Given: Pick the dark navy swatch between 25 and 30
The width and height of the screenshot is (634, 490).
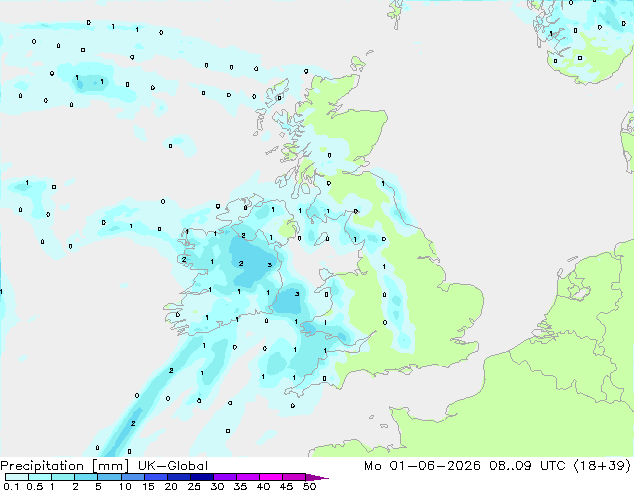Looking at the screenshot, I should point(201,477).
